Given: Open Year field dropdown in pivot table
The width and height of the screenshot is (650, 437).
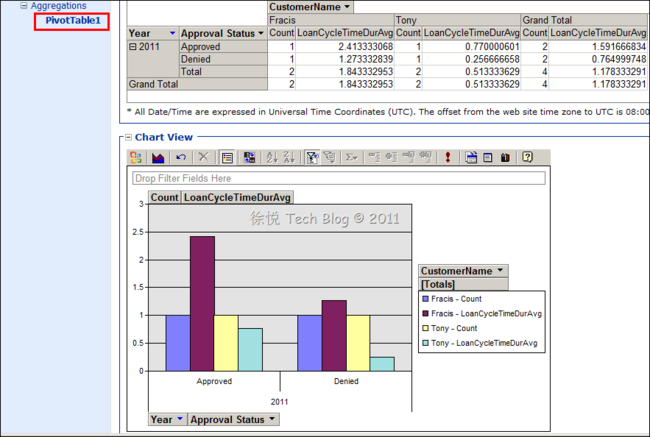Looking at the screenshot, I should pyautogui.click(x=172, y=33).
